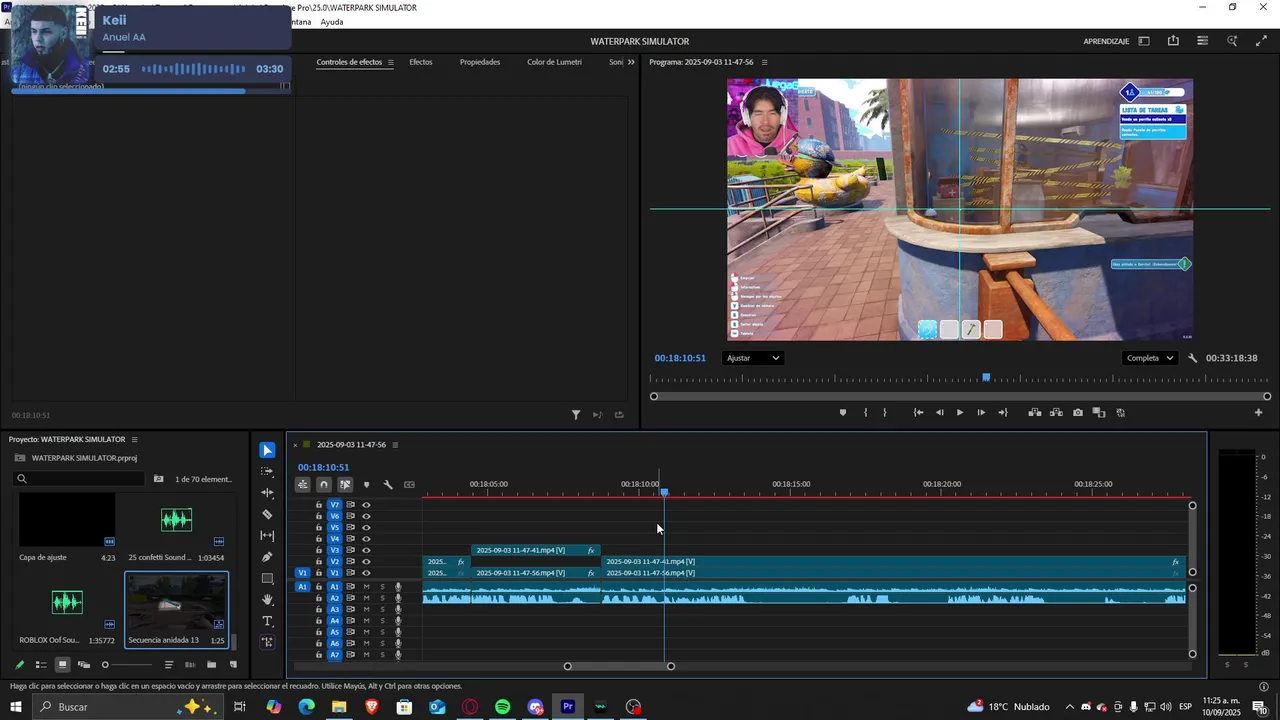This screenshot has height=720, width=1280.
Task: Open the Program monitor settings wrench
Action: point(1192,358)
